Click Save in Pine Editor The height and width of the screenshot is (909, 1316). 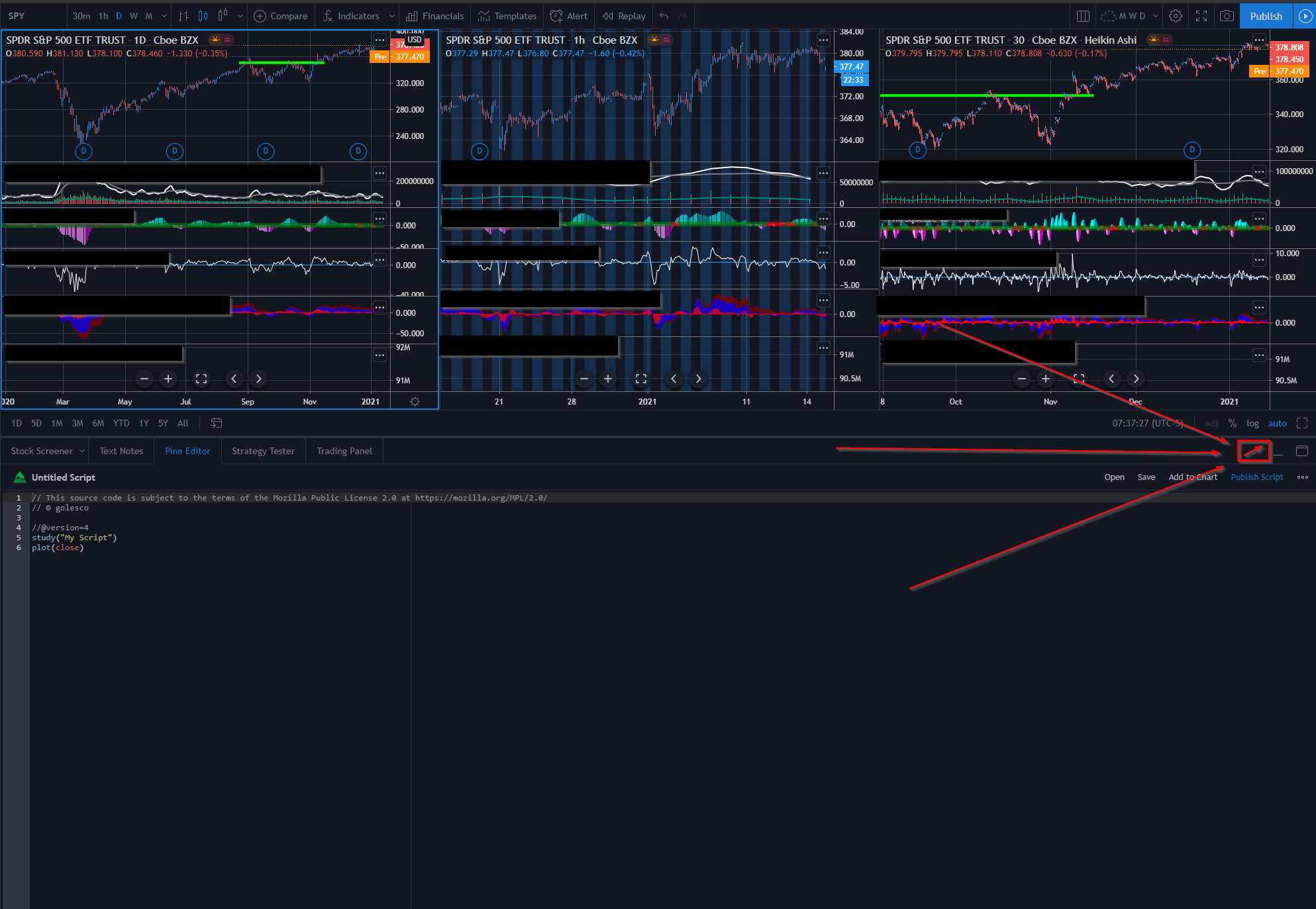pyautogui.click(x=1146, y=477)
